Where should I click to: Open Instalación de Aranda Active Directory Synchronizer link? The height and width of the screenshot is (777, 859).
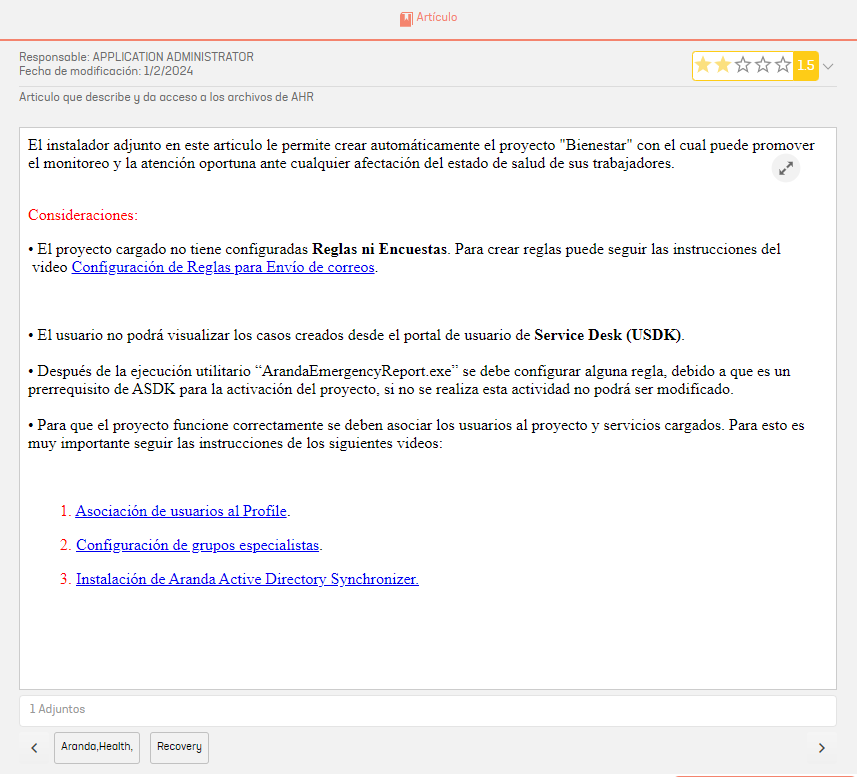247,579
